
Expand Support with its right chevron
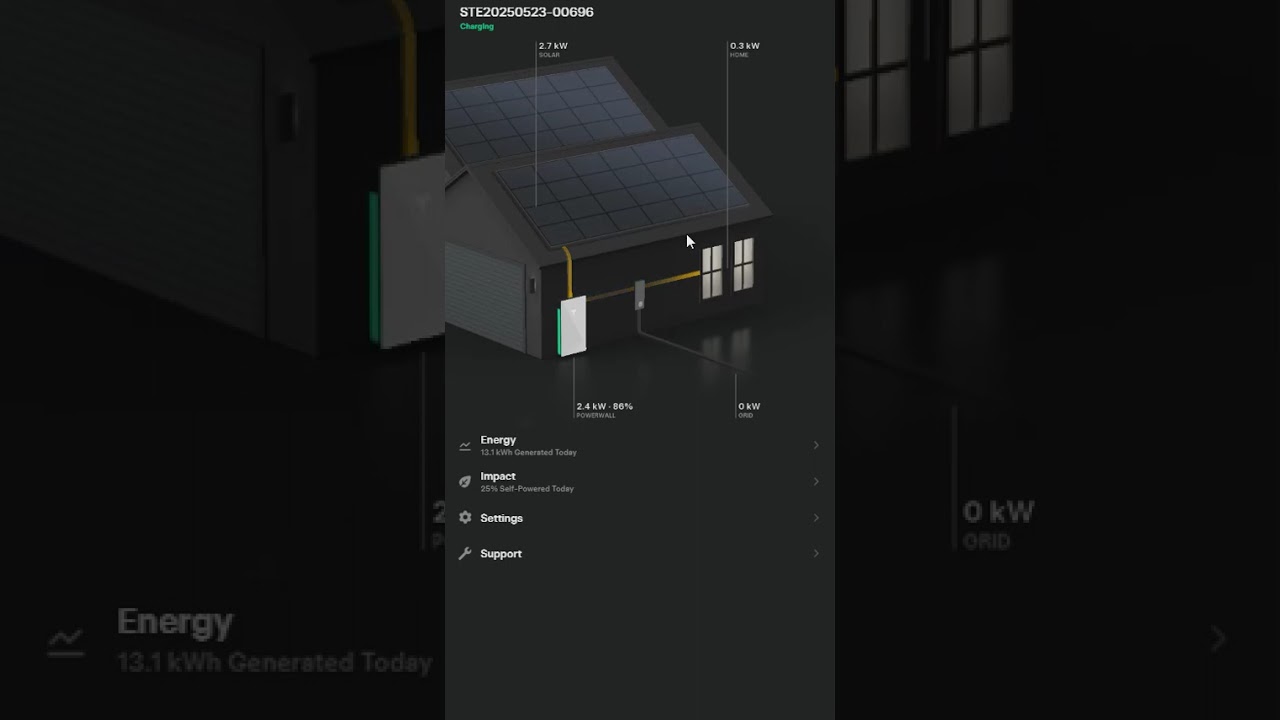point(816,553)
